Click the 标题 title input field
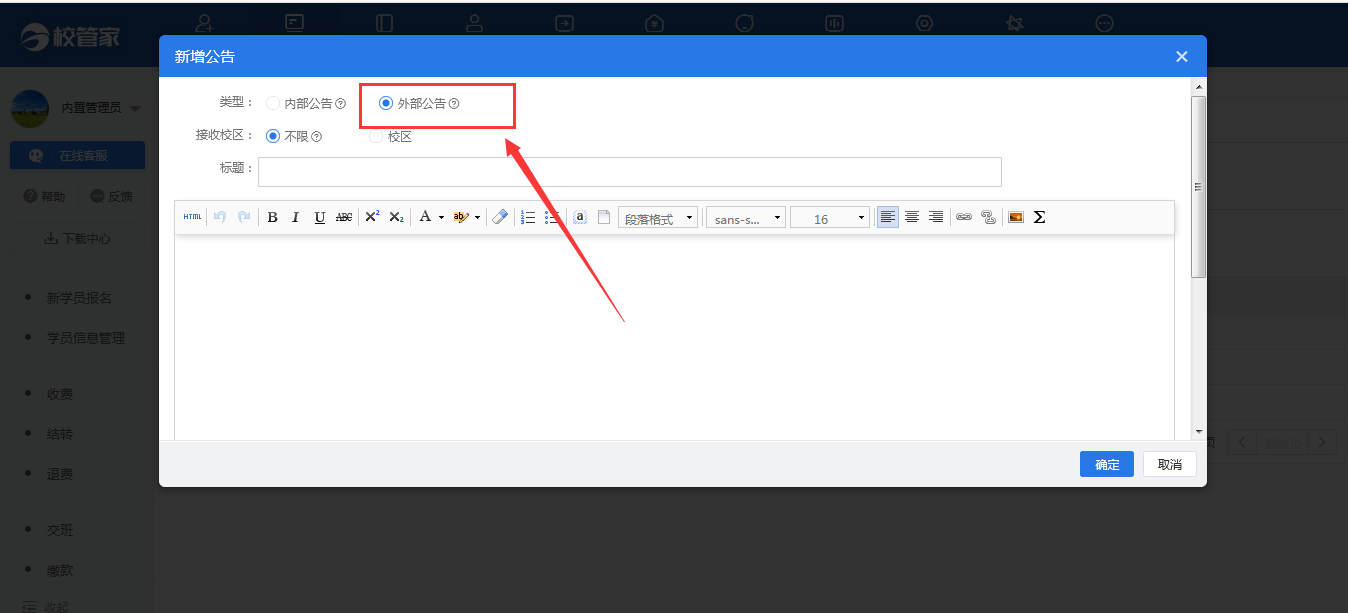 630,172
